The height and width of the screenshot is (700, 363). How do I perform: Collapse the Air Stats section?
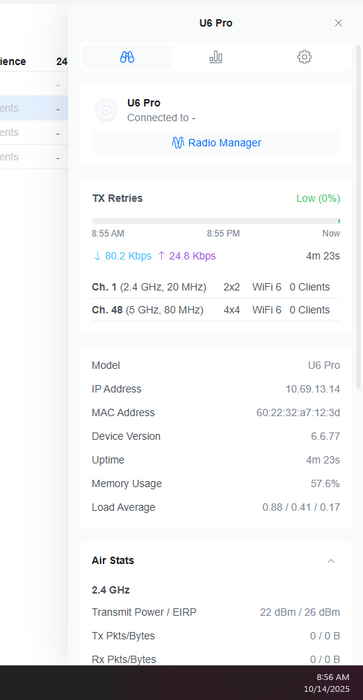(x=331, y=561)
